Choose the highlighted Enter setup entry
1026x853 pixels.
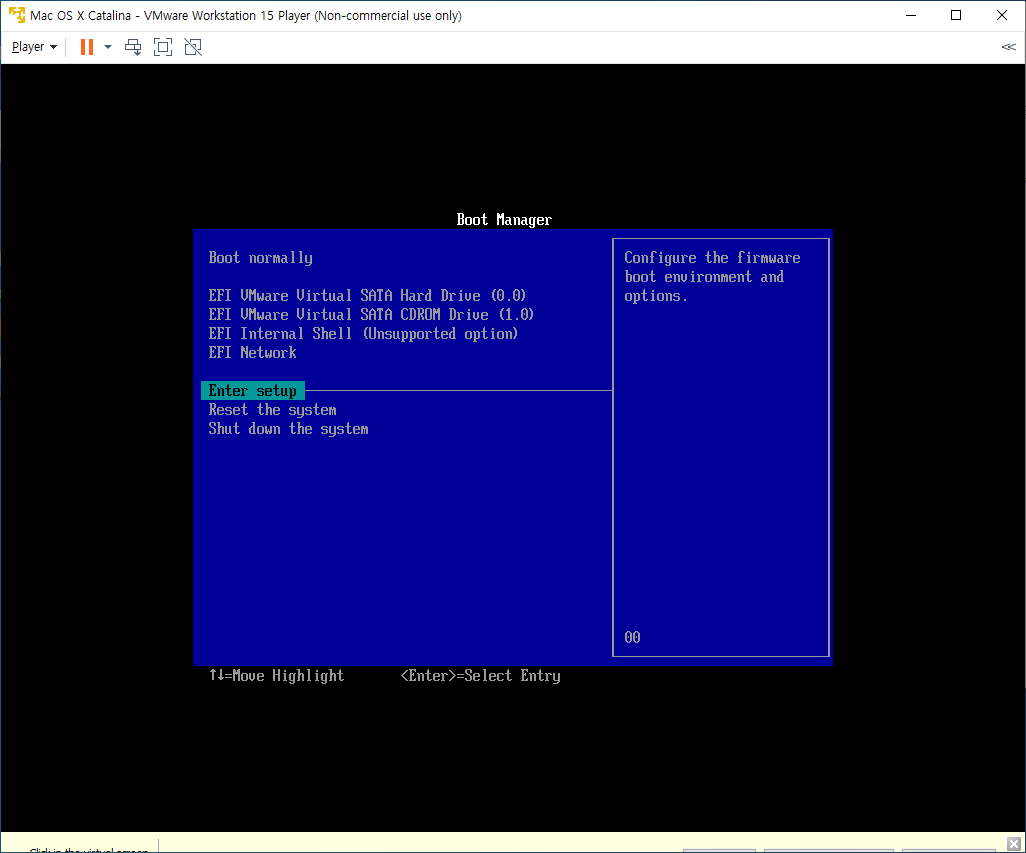[253, 391]
